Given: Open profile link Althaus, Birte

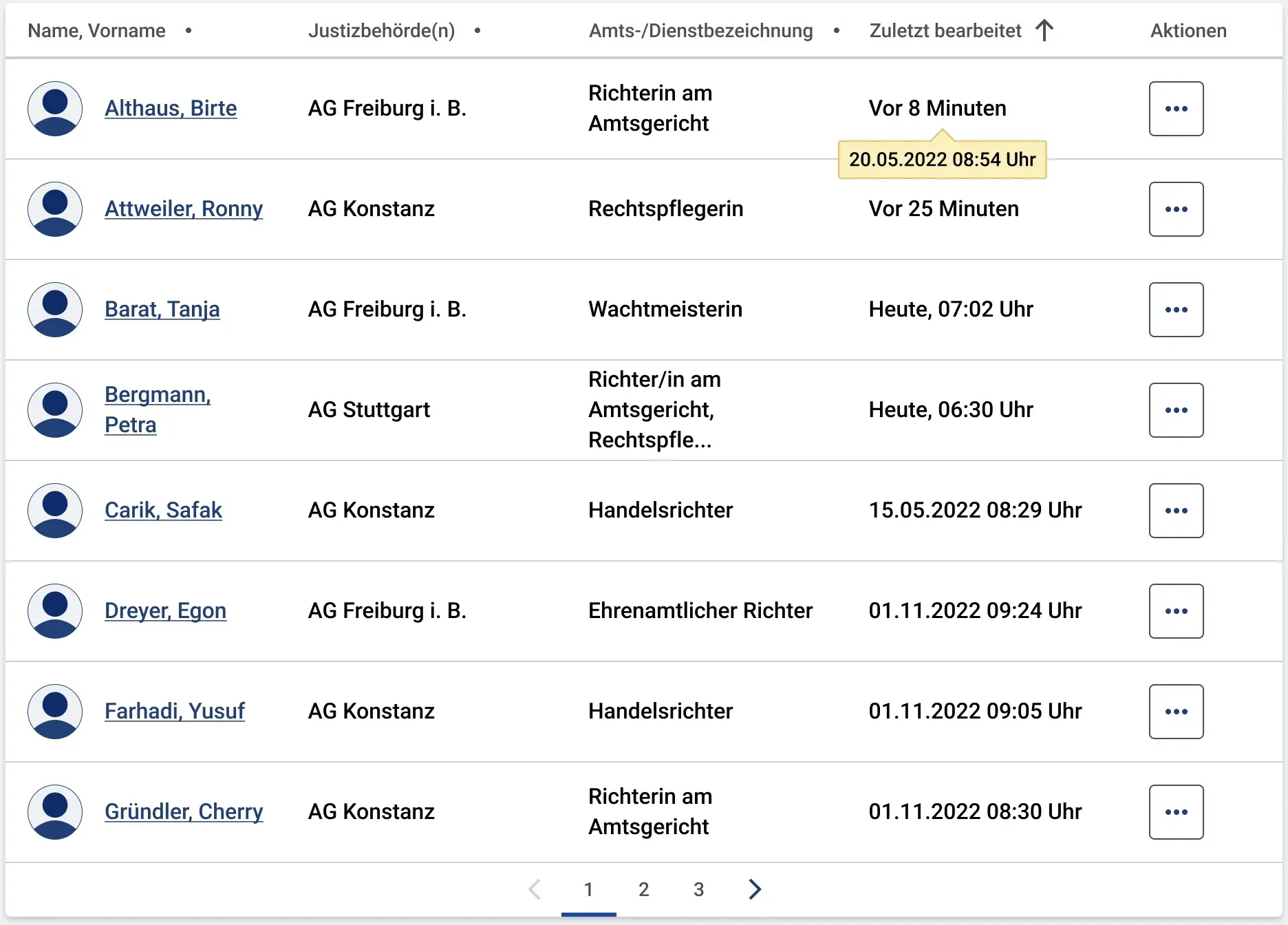Looking at the screenshot, I should coord(171,108).
